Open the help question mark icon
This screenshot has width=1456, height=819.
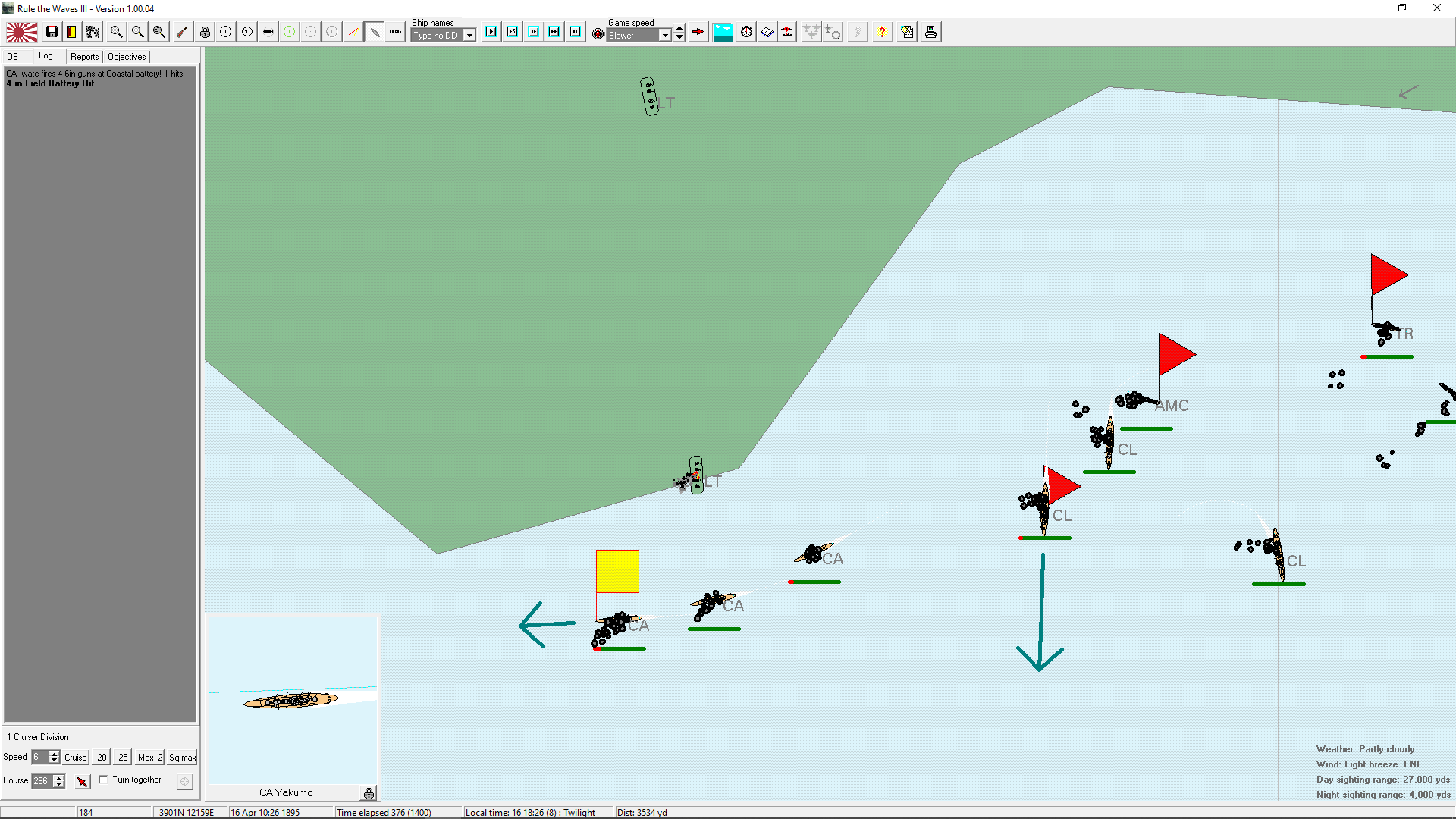click(882, 32)
